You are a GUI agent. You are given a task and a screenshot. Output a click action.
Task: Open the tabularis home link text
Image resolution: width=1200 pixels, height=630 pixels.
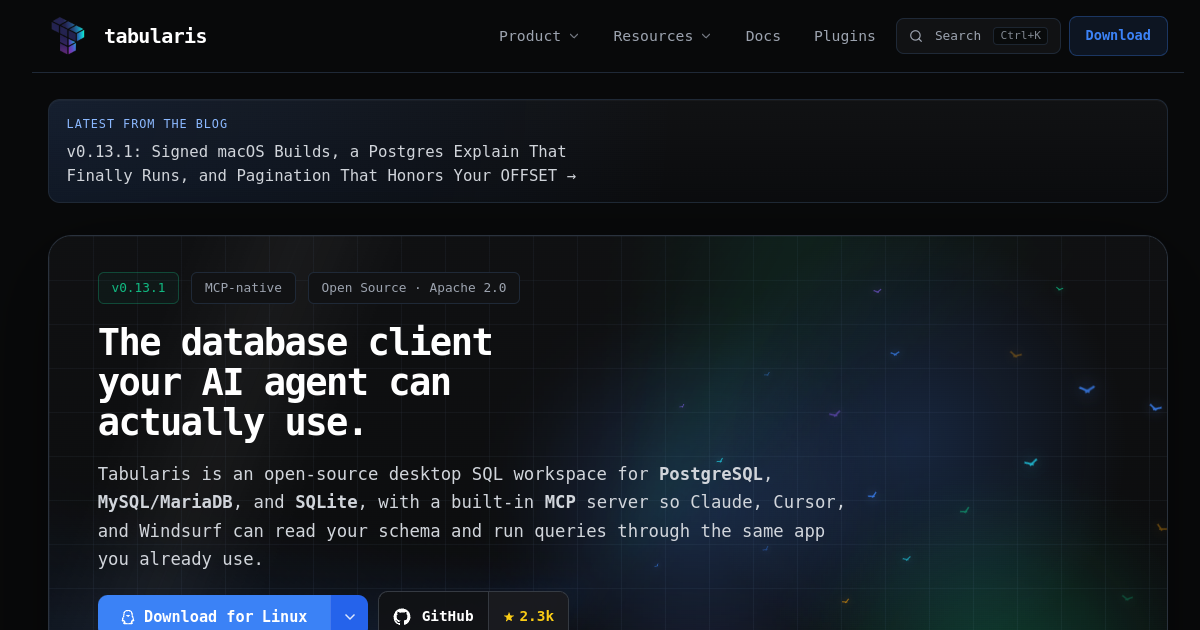click(x=155, y=36)
